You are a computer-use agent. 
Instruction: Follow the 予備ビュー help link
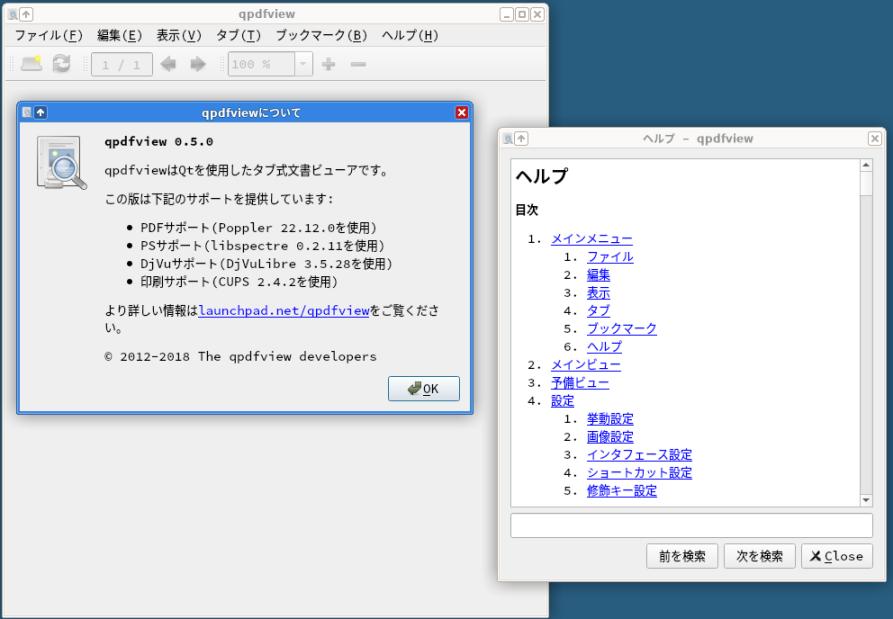[x=580, y=383]
